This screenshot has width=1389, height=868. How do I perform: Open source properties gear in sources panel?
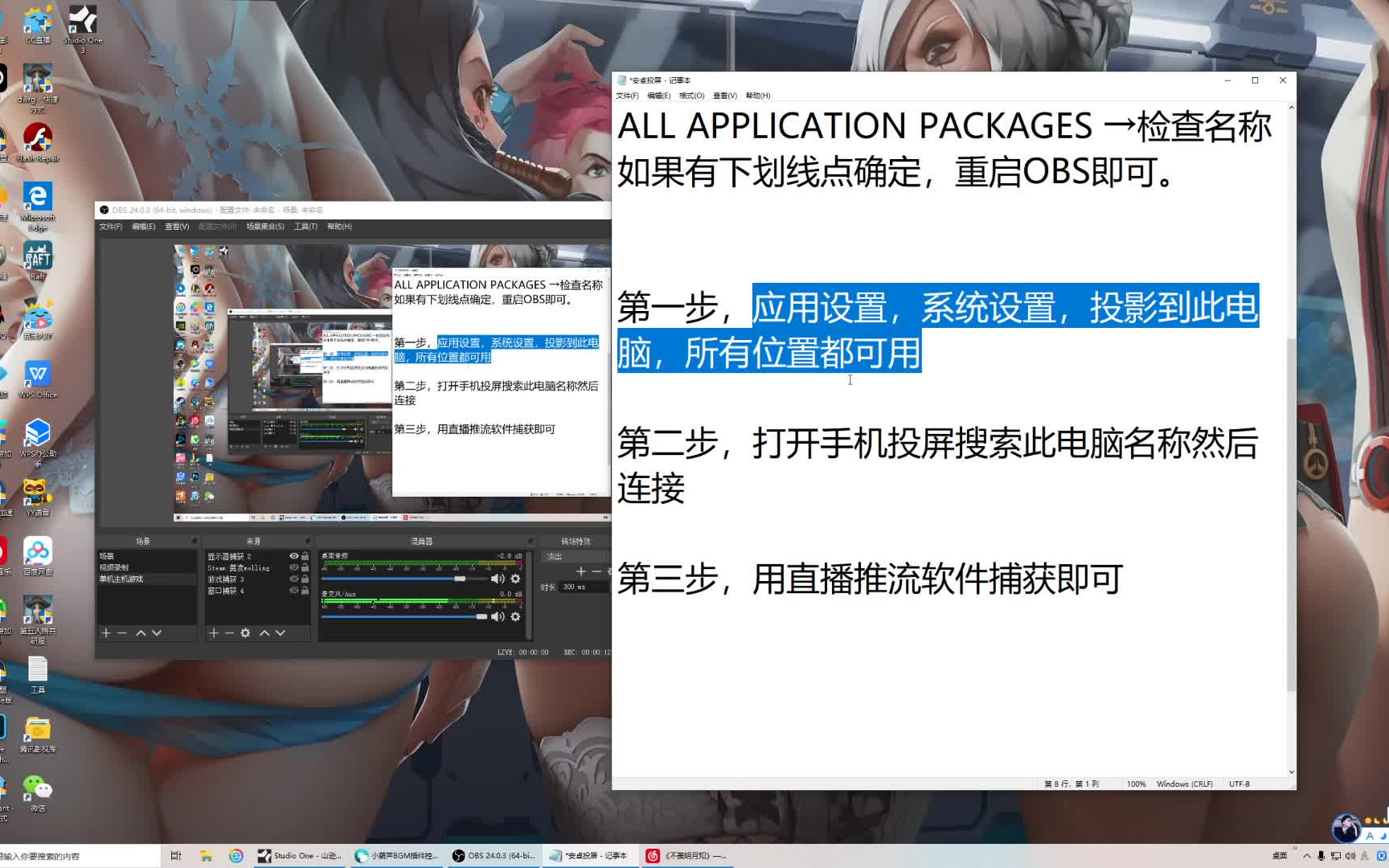pyautogui.click(x=245, y=633)
